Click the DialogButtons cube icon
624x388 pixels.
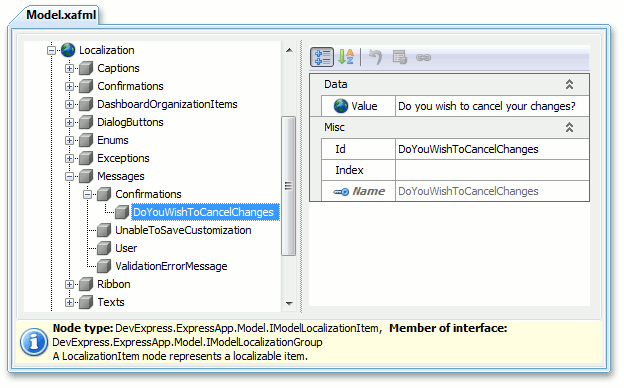tap(86, 122)
